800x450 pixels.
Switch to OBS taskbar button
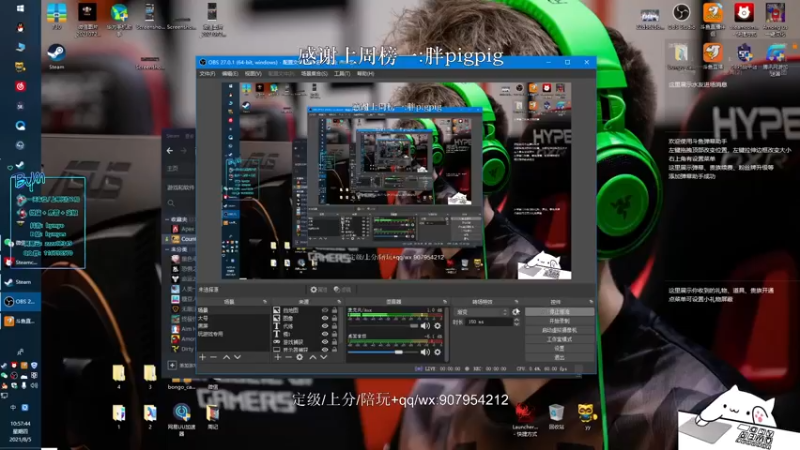coord(20,302)
